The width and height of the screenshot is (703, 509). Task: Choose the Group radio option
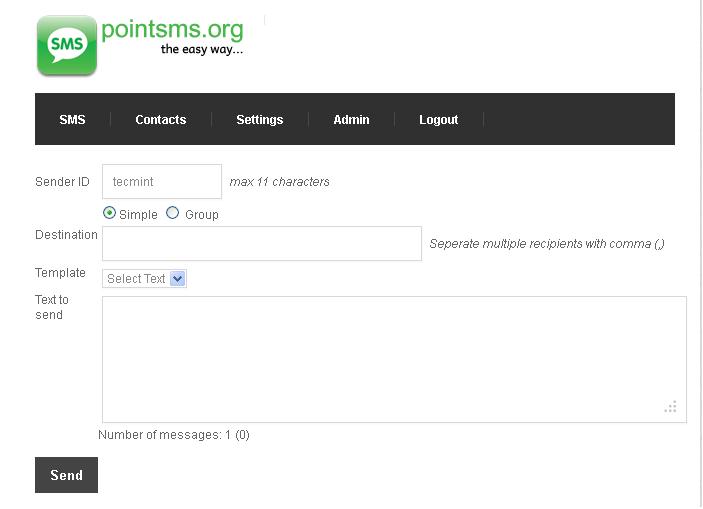click(x=173, y=213)
